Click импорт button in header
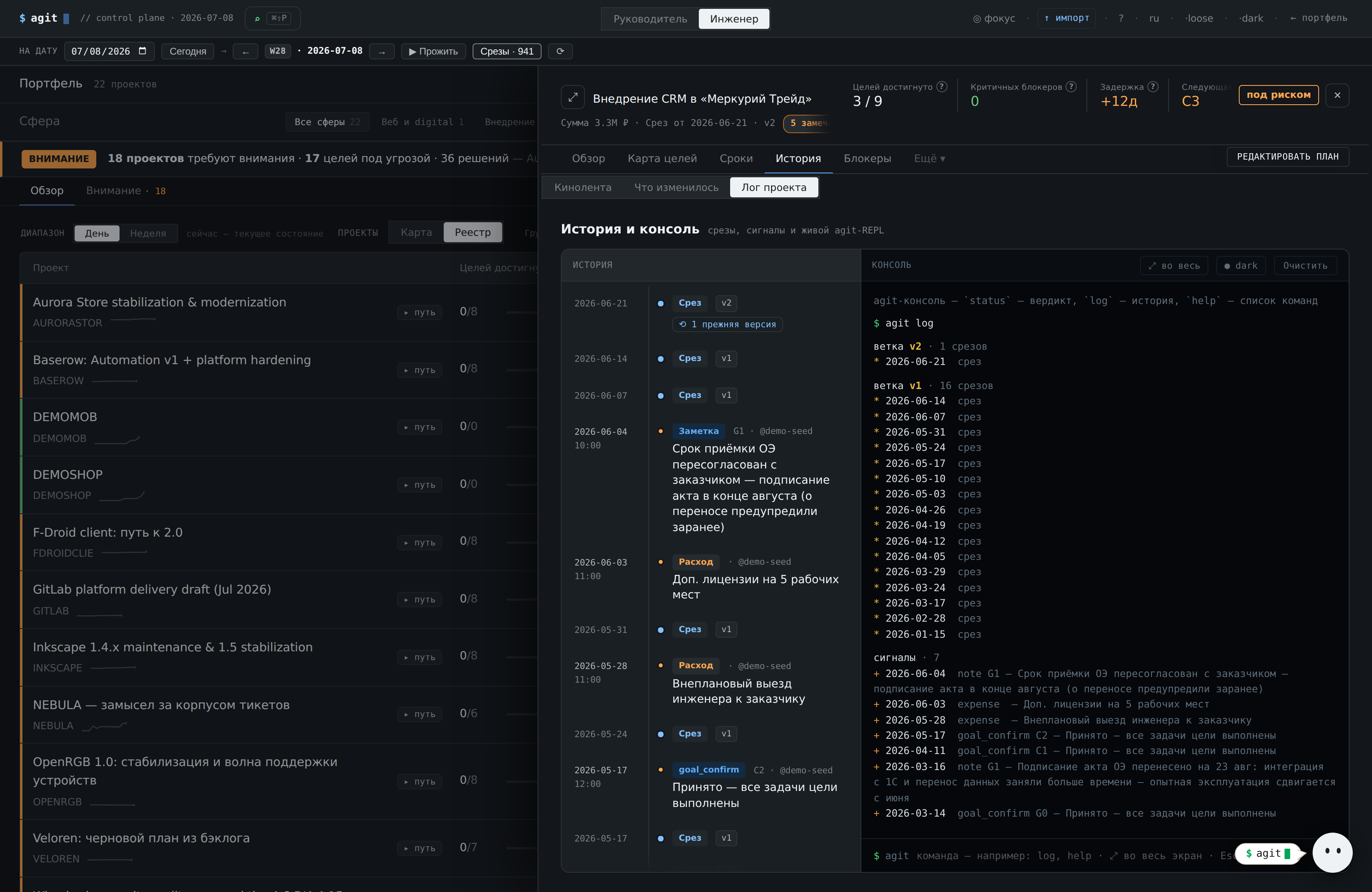The image size is (1372, 892). 1066,18
